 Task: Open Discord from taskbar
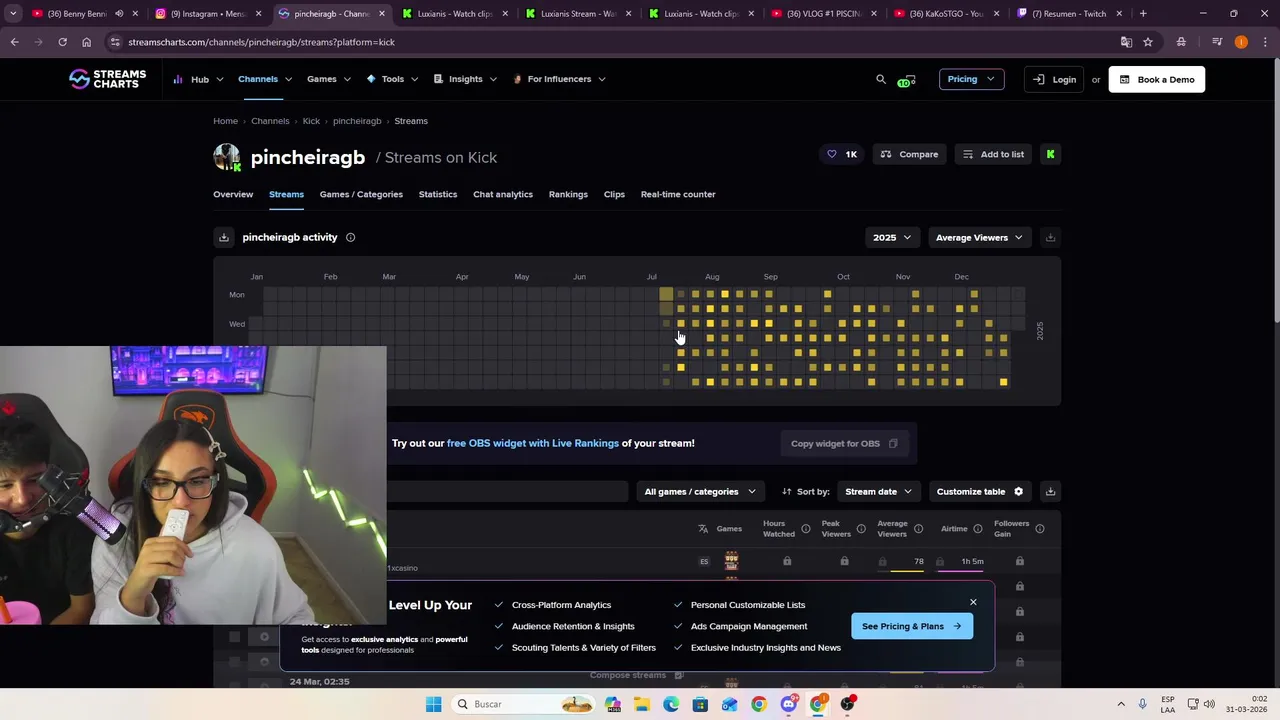coord(788,704)
